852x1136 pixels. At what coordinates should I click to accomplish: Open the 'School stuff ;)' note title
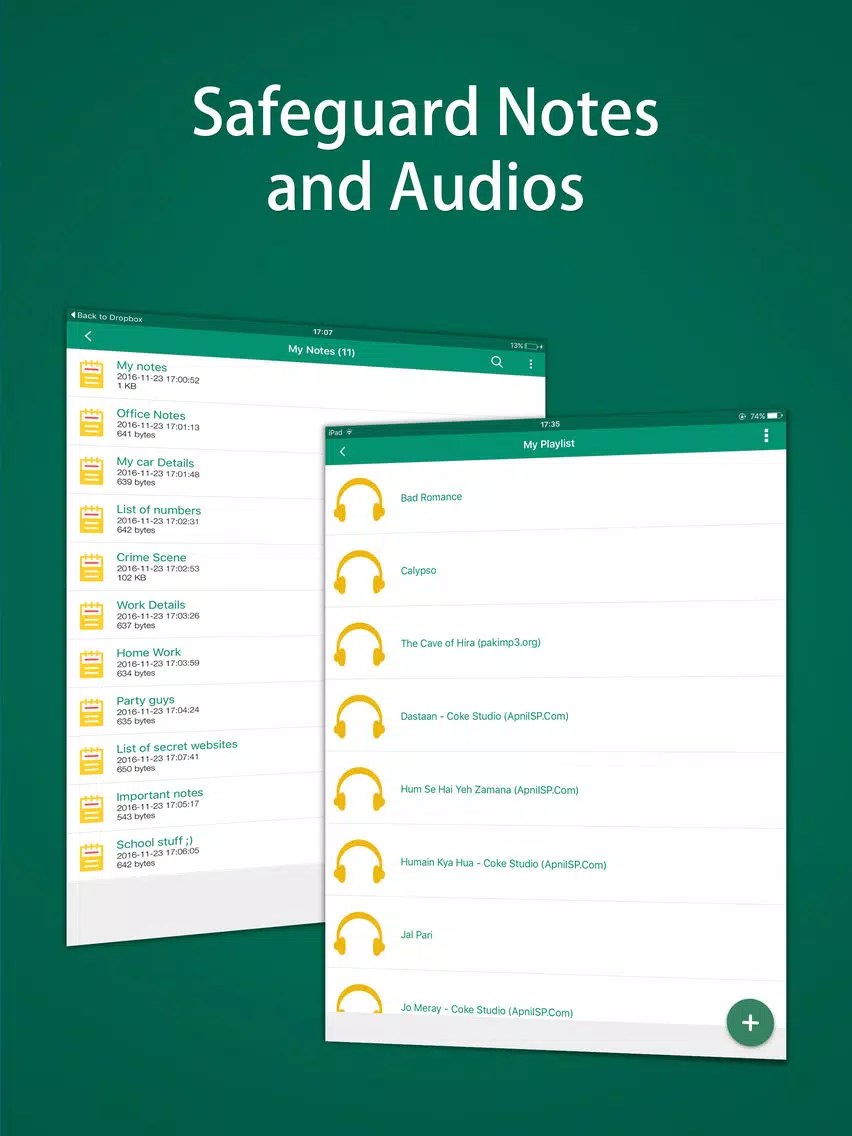click(x=154, y=843)
